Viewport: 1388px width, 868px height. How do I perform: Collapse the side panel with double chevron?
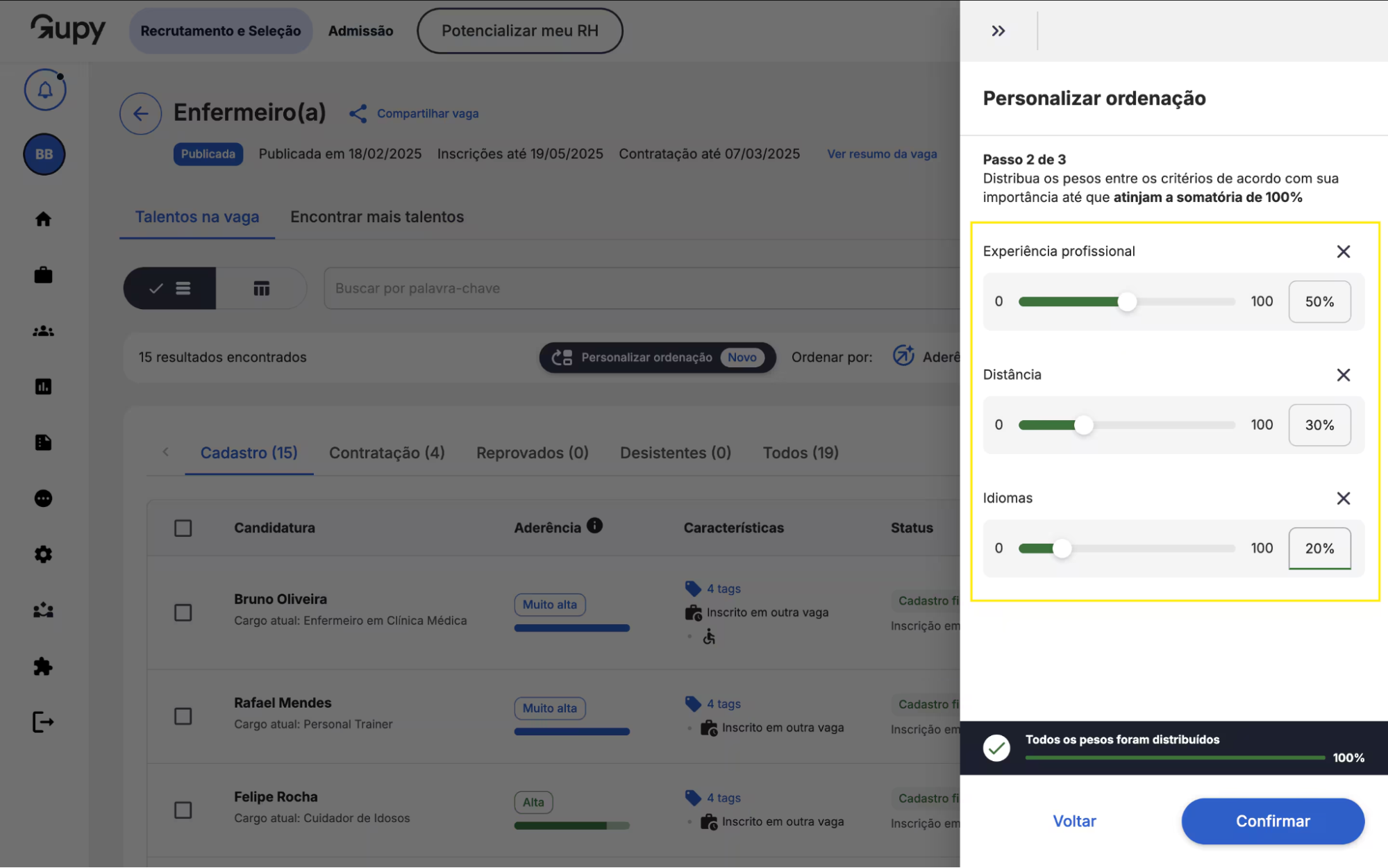998,31
